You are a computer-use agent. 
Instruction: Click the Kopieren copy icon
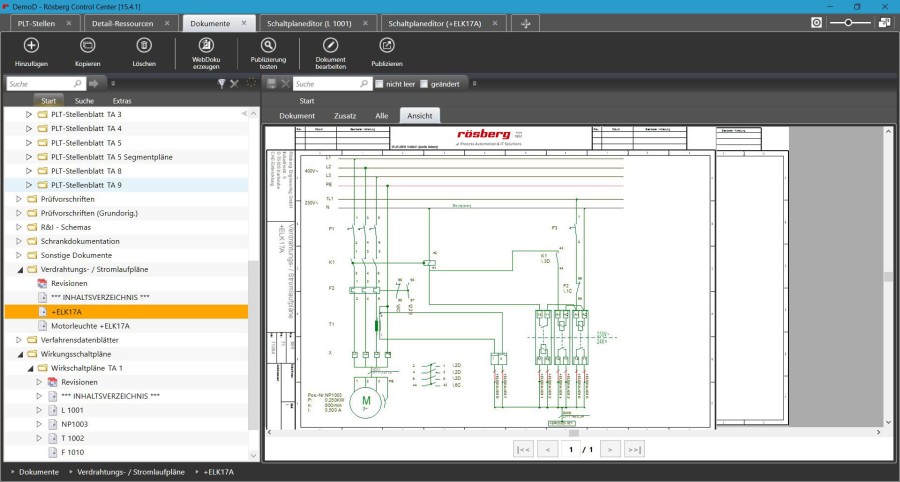[x=87, y=45]
